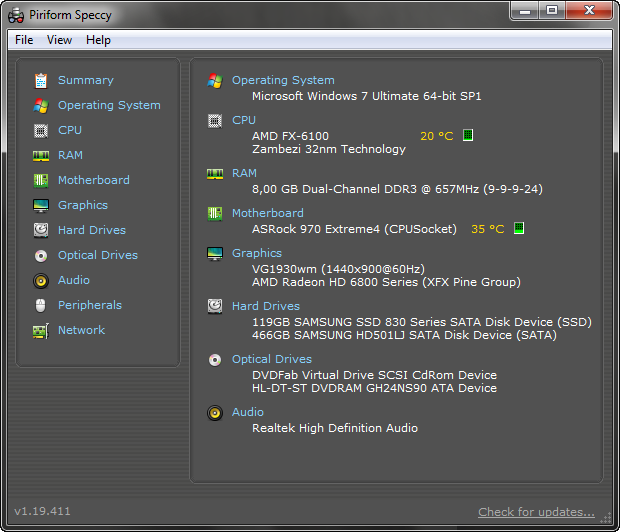Click VG1930wm (1440x900@60Hz) text
This screenshot has height=532, width=620.
[338, 269]
